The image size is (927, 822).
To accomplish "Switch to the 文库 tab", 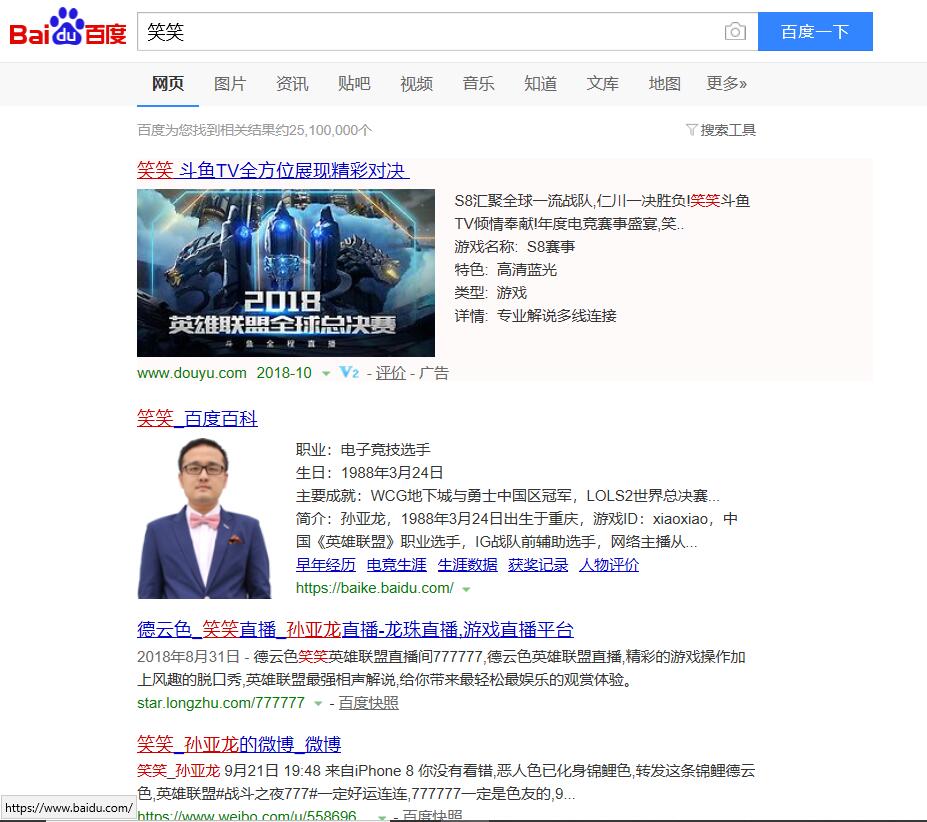I will click(602, 84).
